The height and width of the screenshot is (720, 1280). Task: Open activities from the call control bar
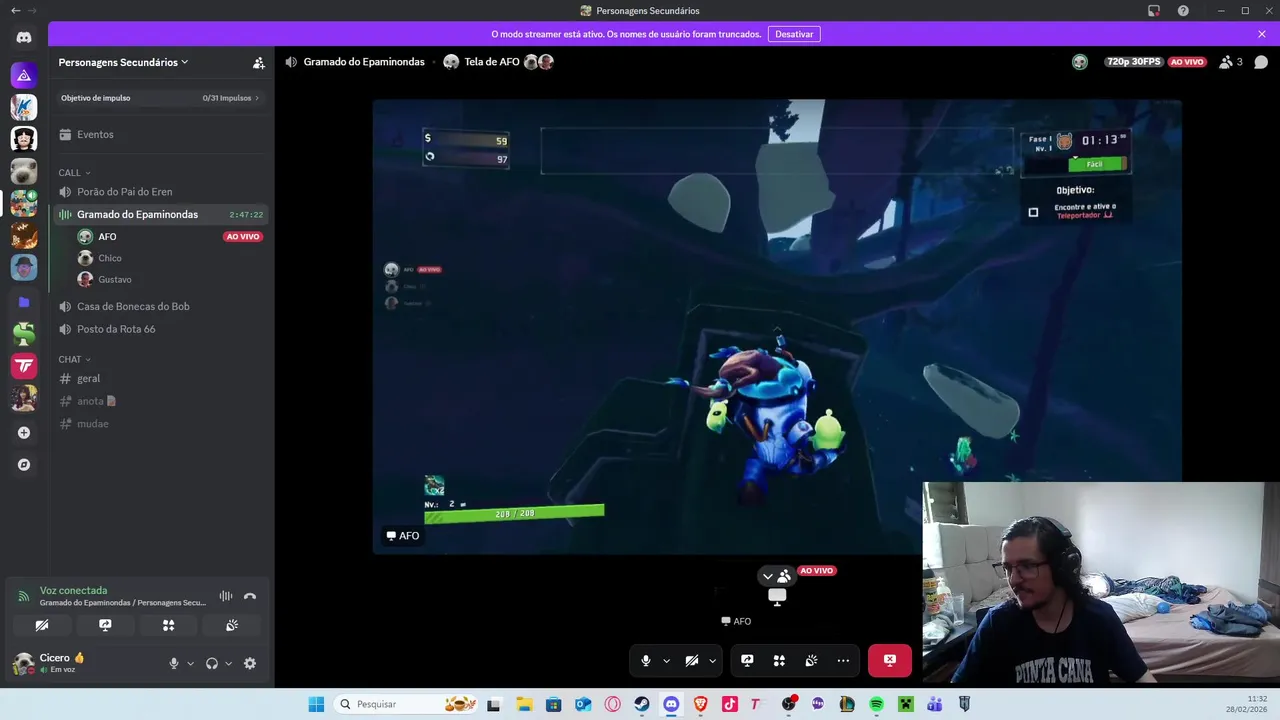click(x=779, y=660)
